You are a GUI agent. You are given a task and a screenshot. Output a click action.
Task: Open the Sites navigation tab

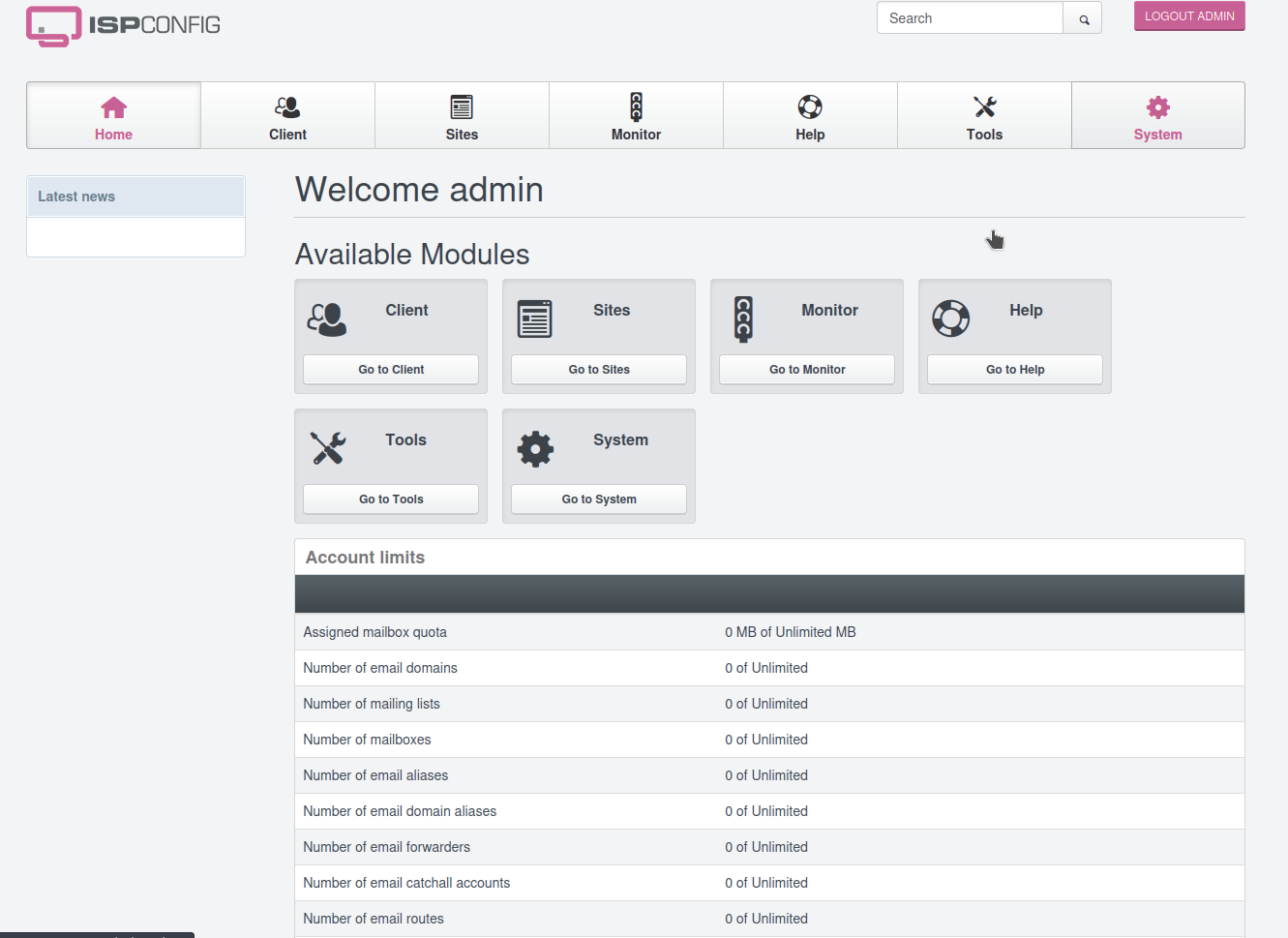click(462, 116)
